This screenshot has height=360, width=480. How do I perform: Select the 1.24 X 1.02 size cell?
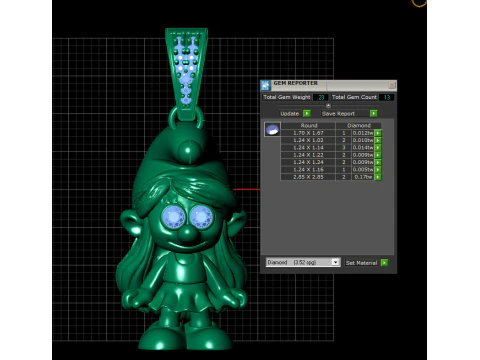[308, 140]
